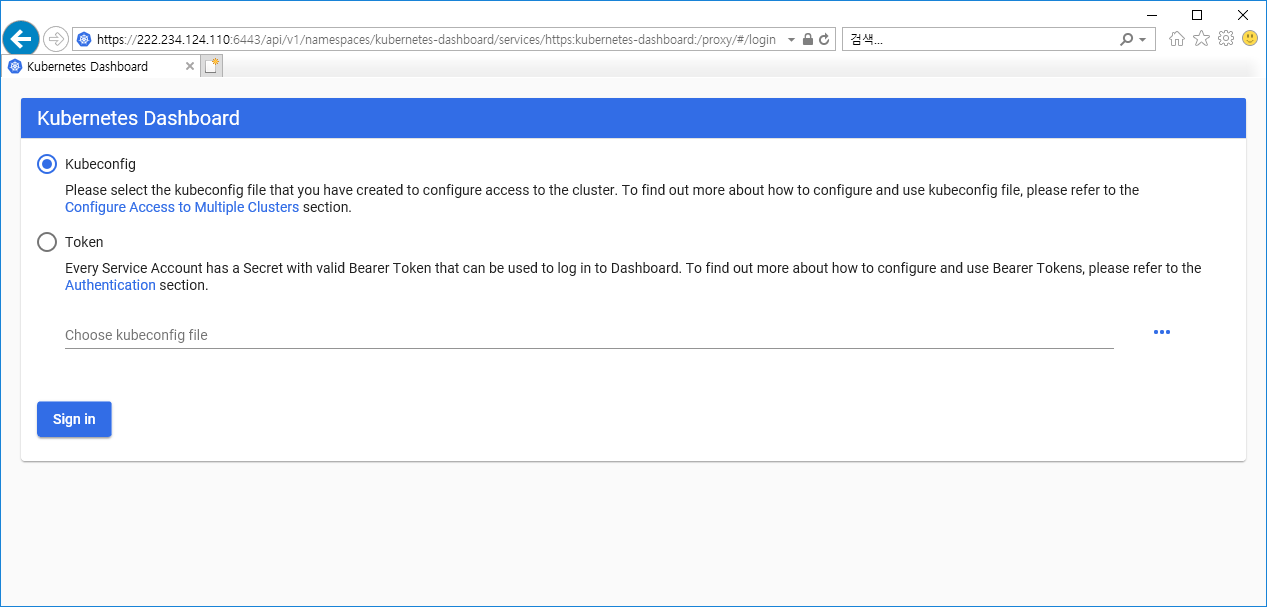Select the Token radio button
The height and width of the screenshot is (607, 1267).
(47, 242)
